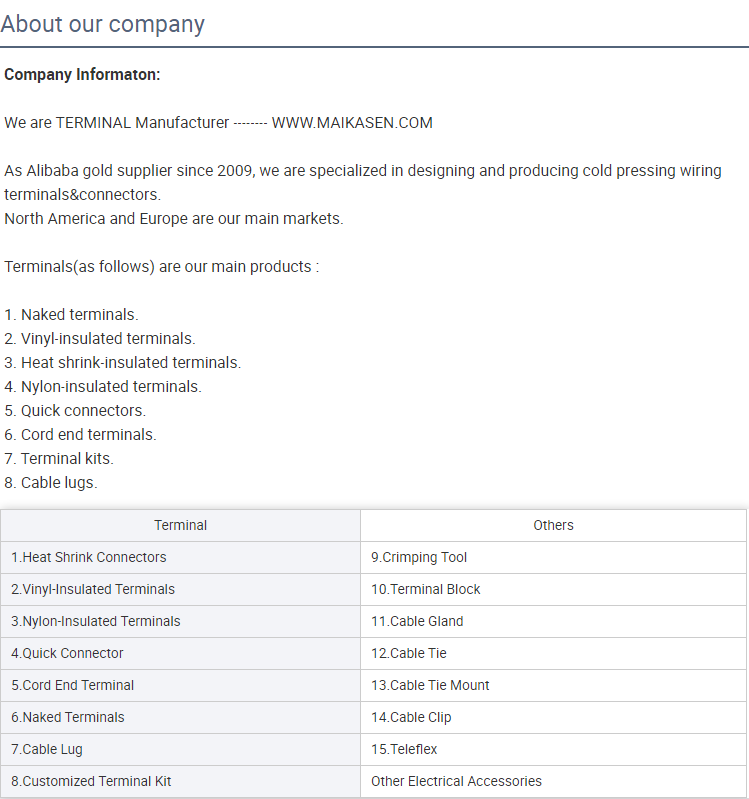
Task: Click the 9.Crimping Tool table cell
Action: [x=553, y=557]
